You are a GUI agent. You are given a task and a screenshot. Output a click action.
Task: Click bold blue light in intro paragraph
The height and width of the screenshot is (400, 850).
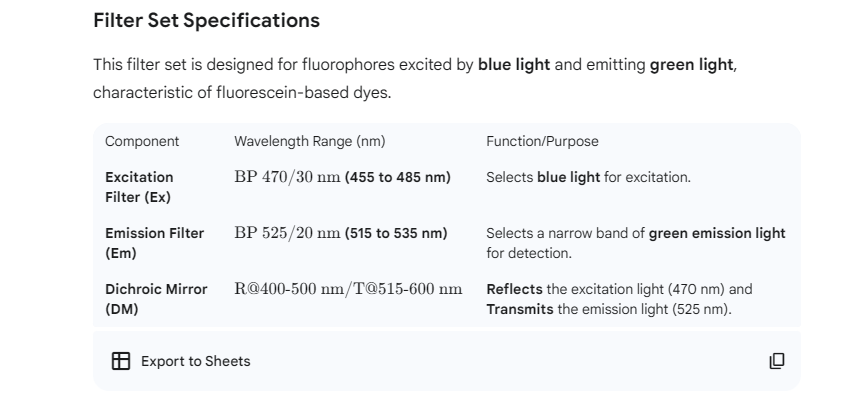tap(514, 65)
